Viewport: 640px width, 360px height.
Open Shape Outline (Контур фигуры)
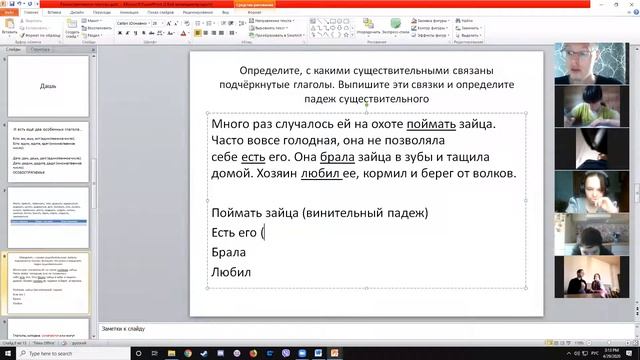(430, 28)
